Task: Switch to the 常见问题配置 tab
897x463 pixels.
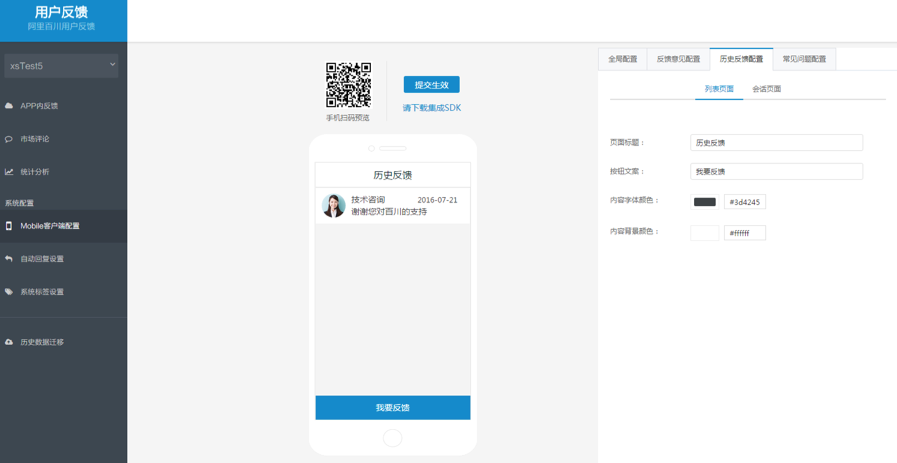Action: click(804, 59)
